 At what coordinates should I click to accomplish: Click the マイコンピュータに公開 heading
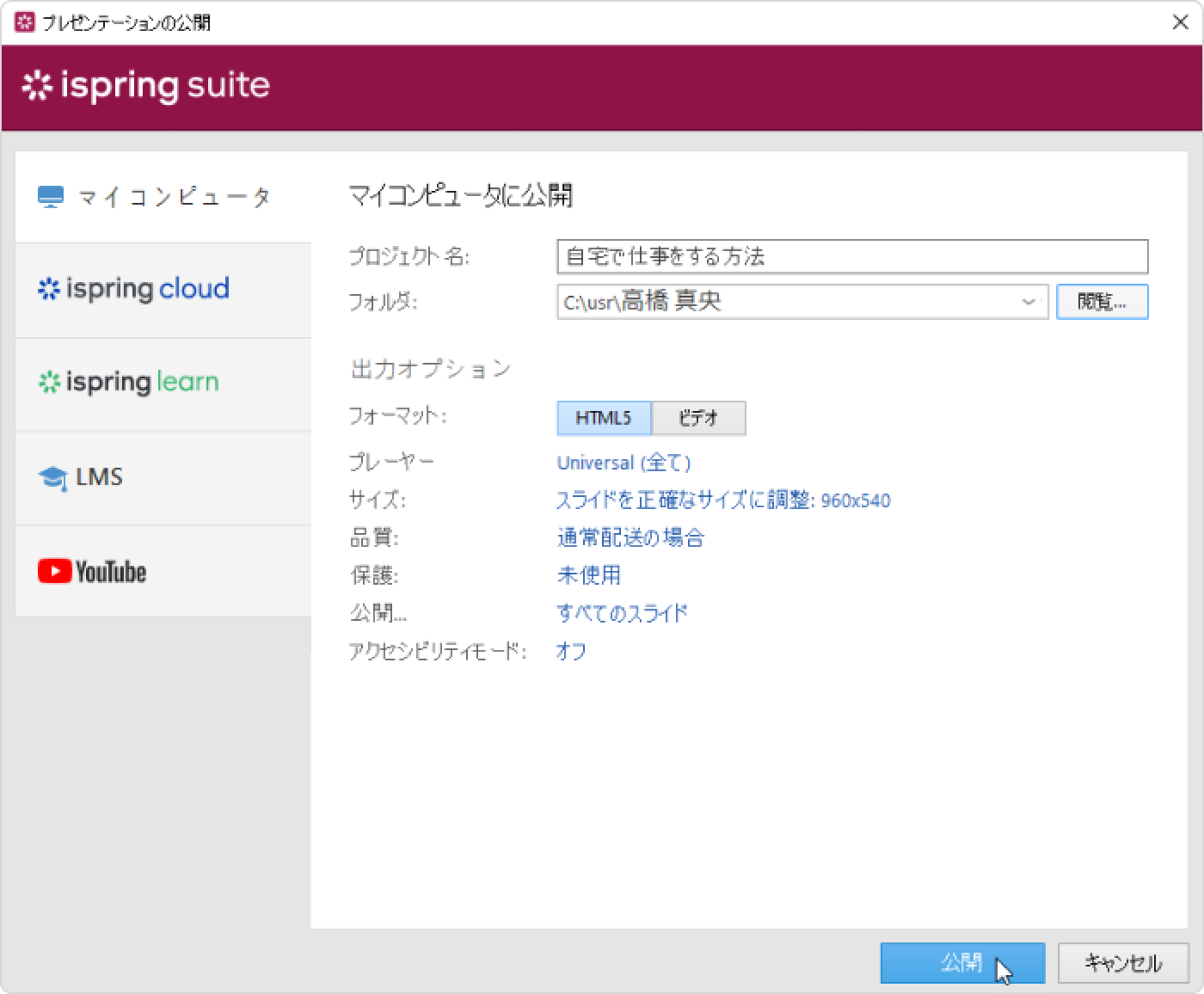[460, 196]
